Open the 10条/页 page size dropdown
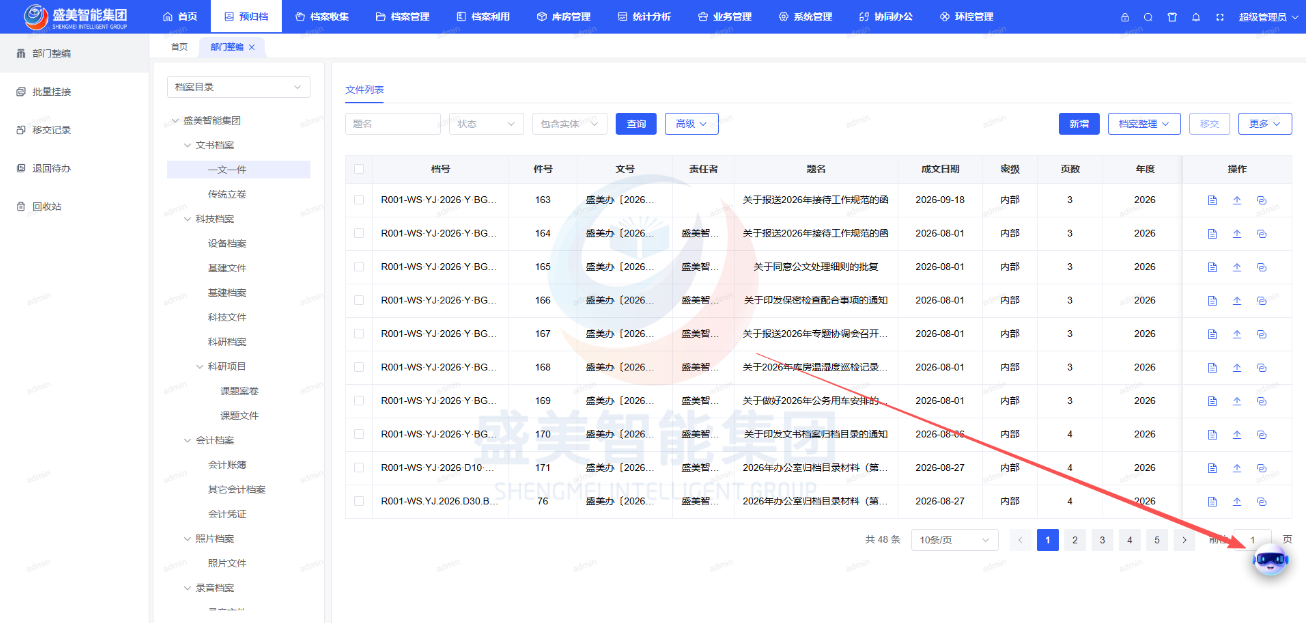The image size is (1306, 623). (x=955, y=540)
